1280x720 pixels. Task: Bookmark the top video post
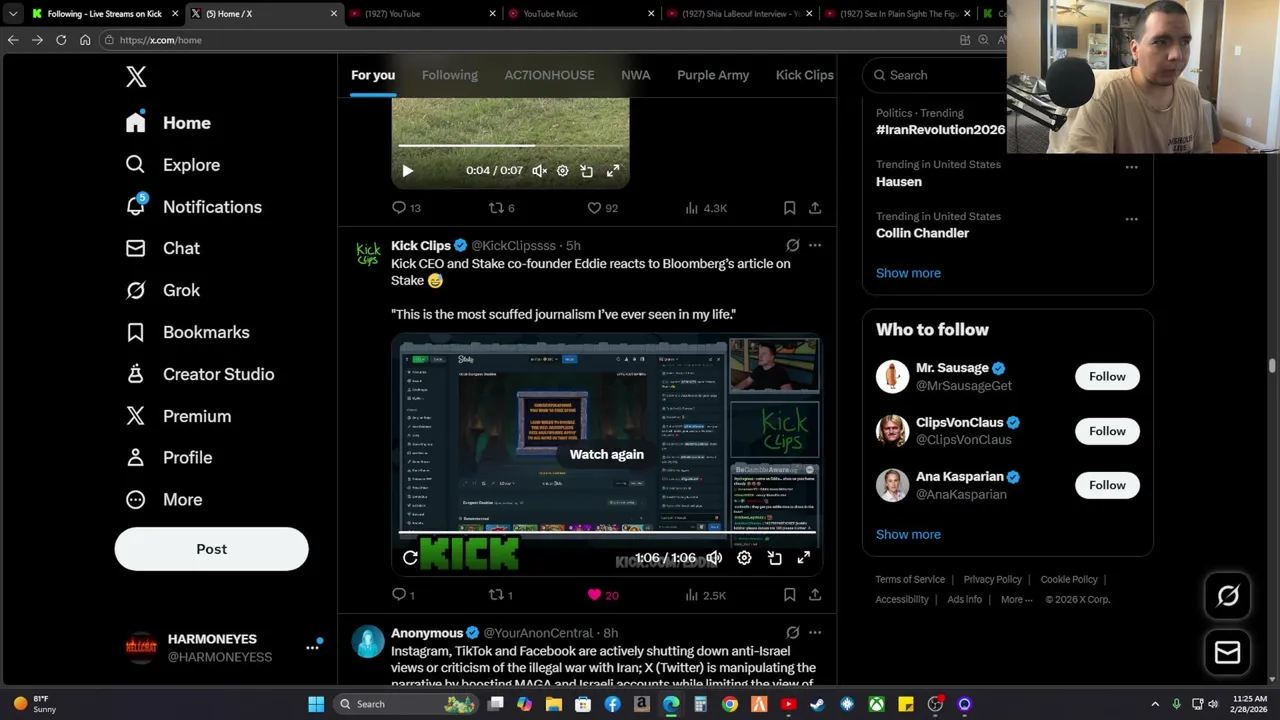[x=789, y=208]
